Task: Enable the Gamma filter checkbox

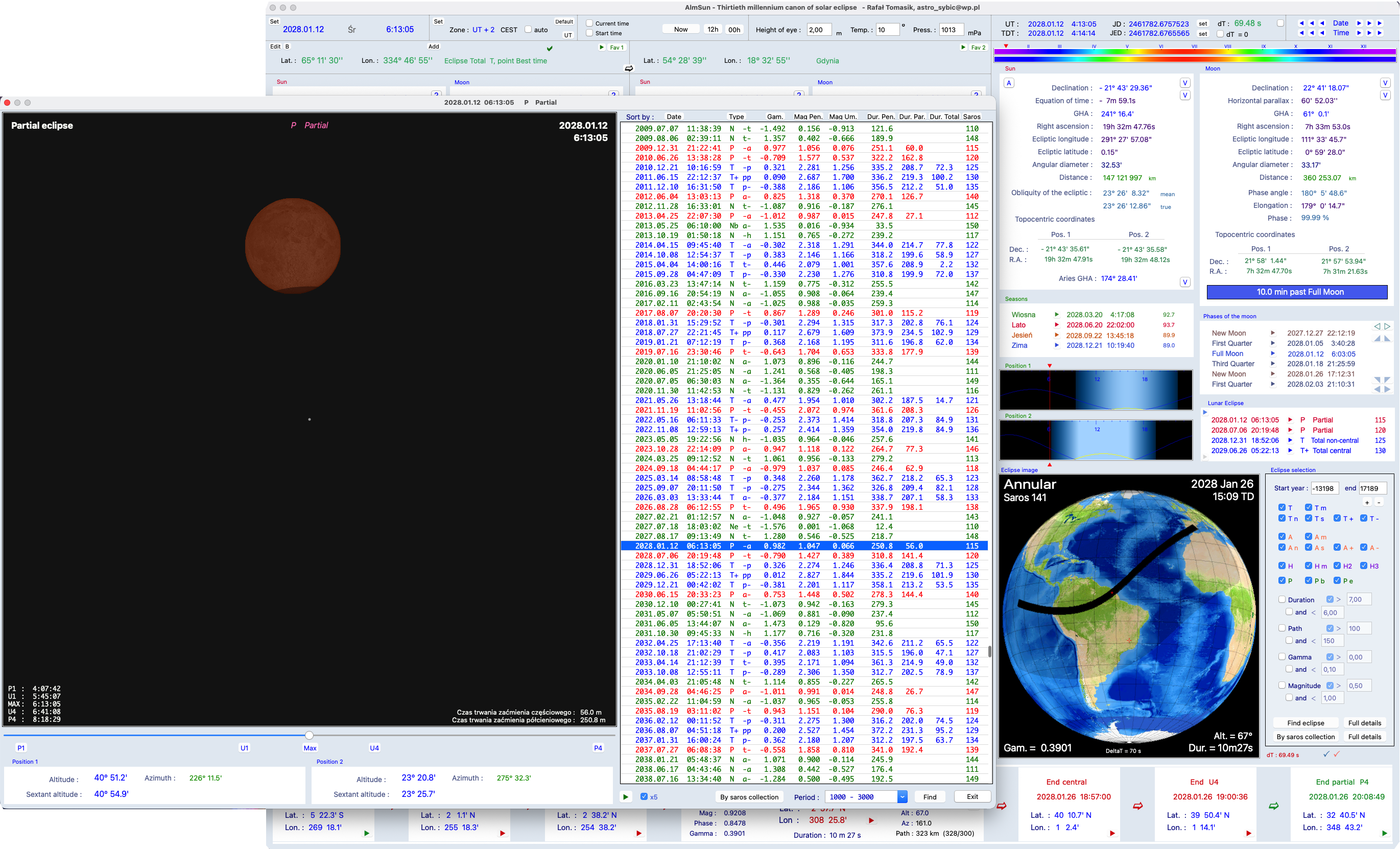Action: point(1282,657)
